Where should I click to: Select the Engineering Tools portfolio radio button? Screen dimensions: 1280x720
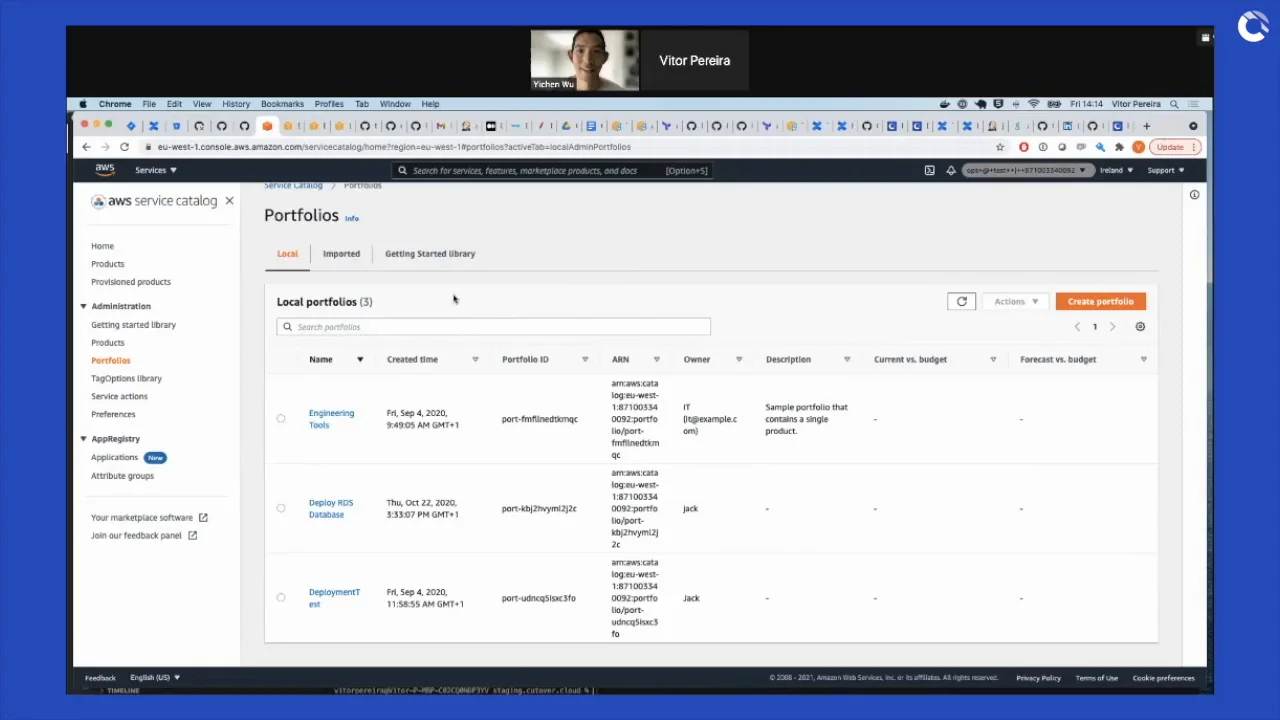click(281, 419)
